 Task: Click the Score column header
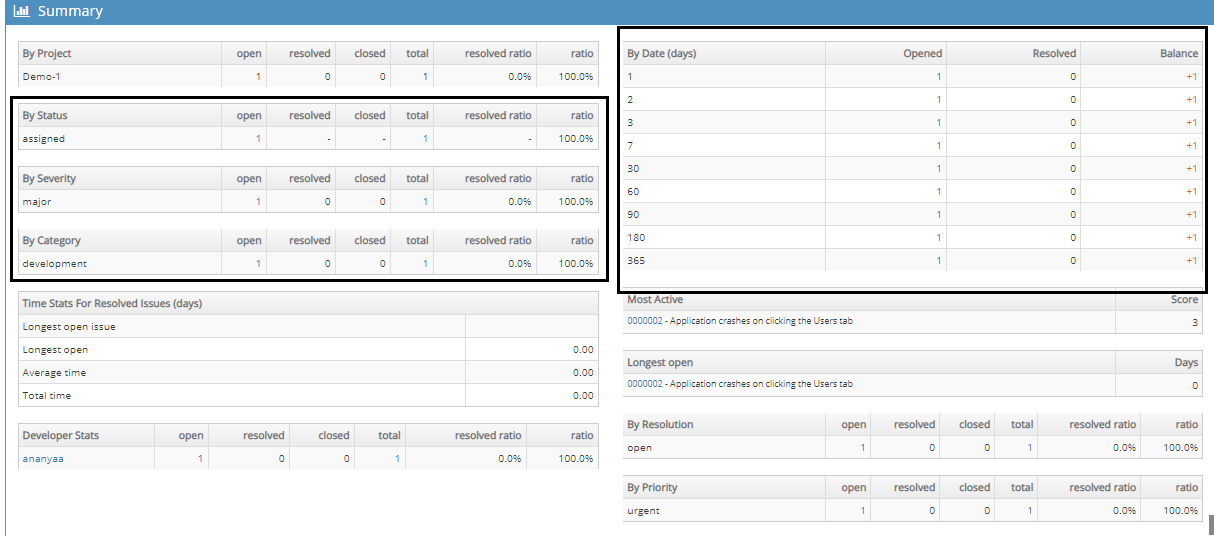(x=1184, y=299)
